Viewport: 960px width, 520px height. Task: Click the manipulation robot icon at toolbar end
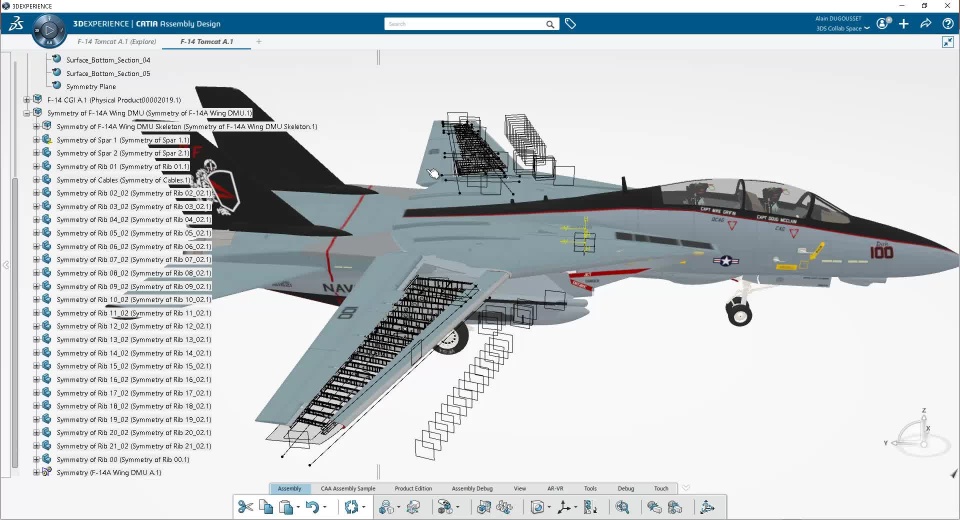tap(707, 507)
